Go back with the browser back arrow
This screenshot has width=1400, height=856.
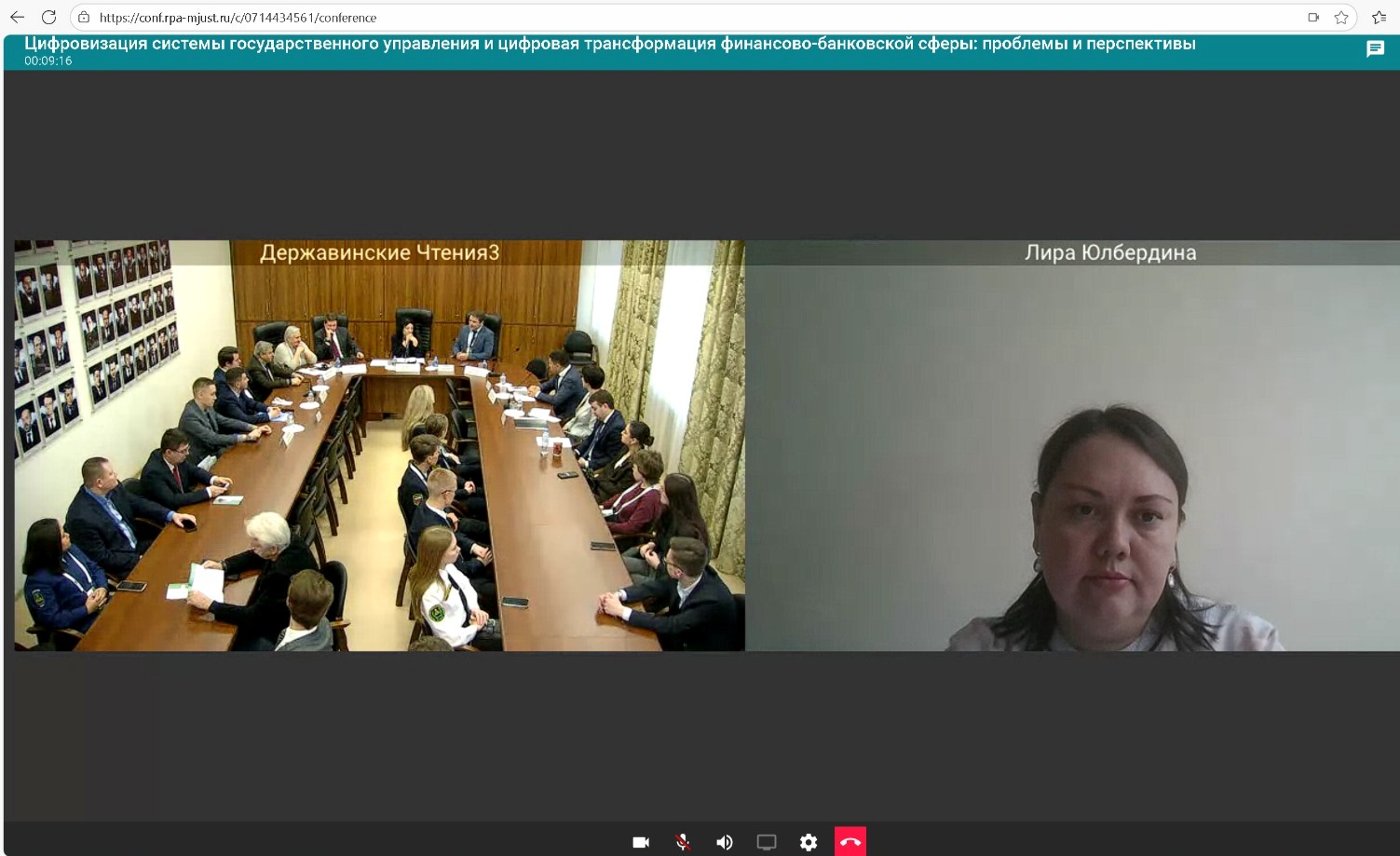click(x=17, y=17)
